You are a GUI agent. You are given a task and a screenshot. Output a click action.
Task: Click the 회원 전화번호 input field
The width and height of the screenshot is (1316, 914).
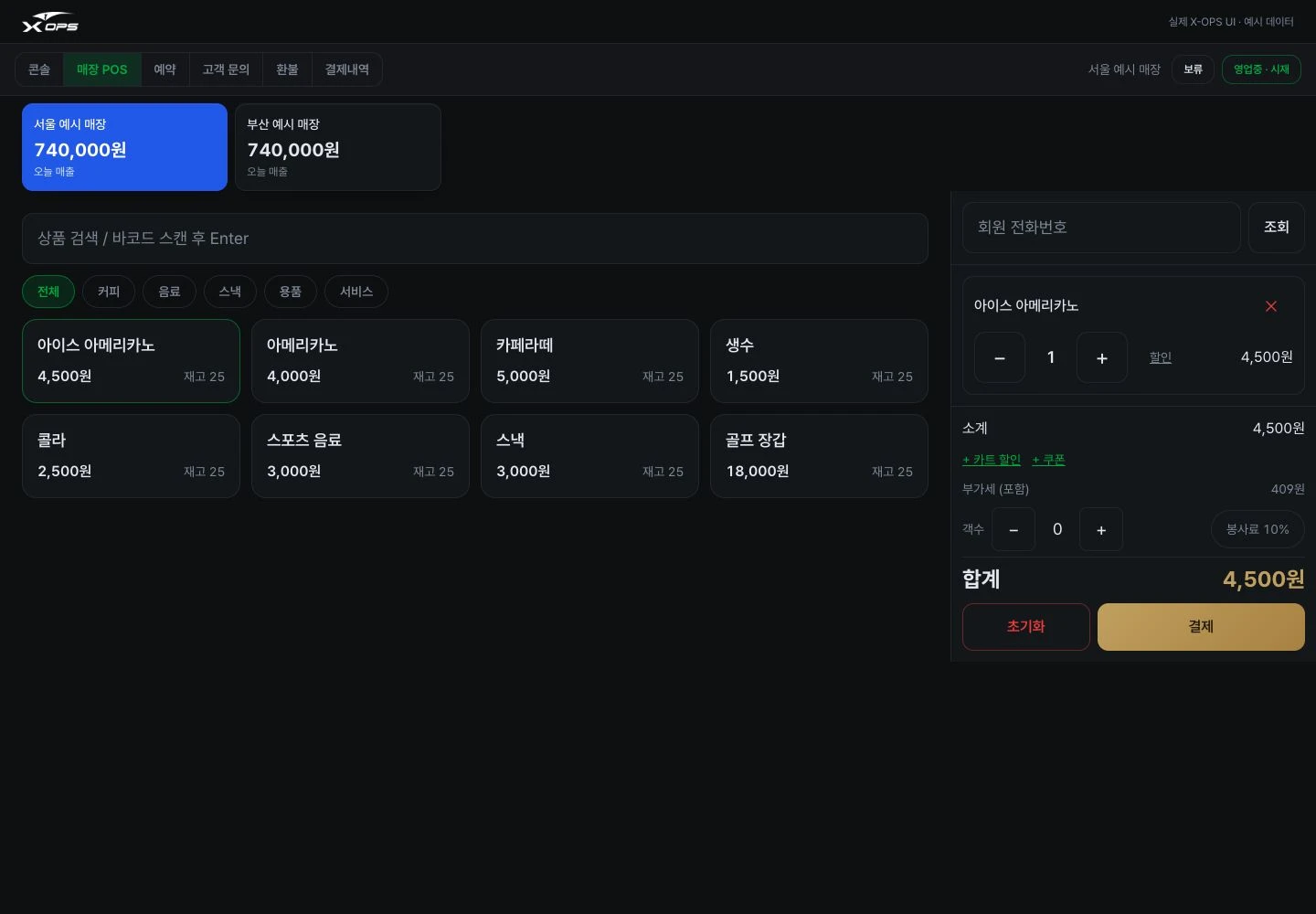pyautogui.click(x=1101, y=228)
